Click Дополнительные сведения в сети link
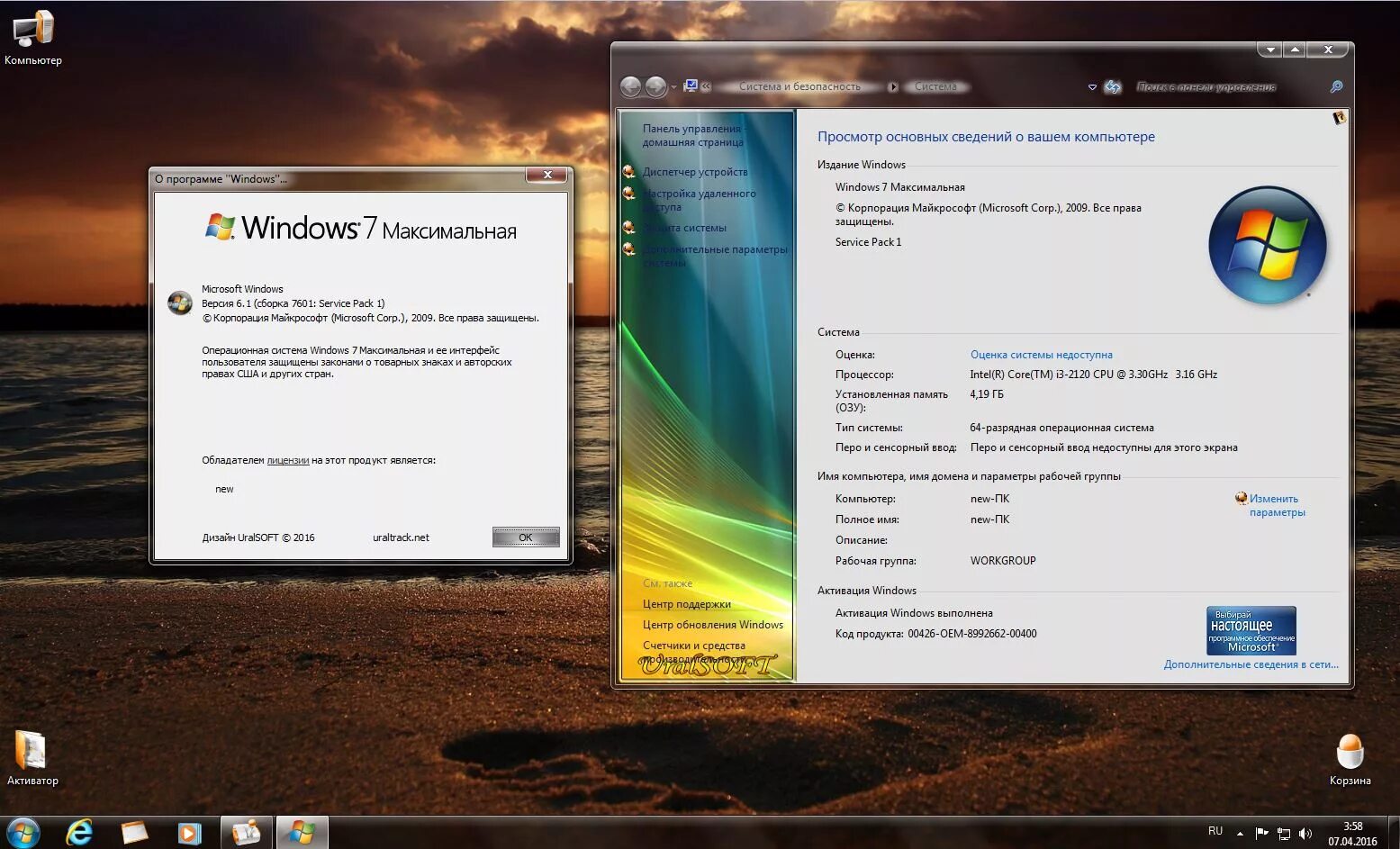Screen dimensions: 1400x849 pos(1251,664)
